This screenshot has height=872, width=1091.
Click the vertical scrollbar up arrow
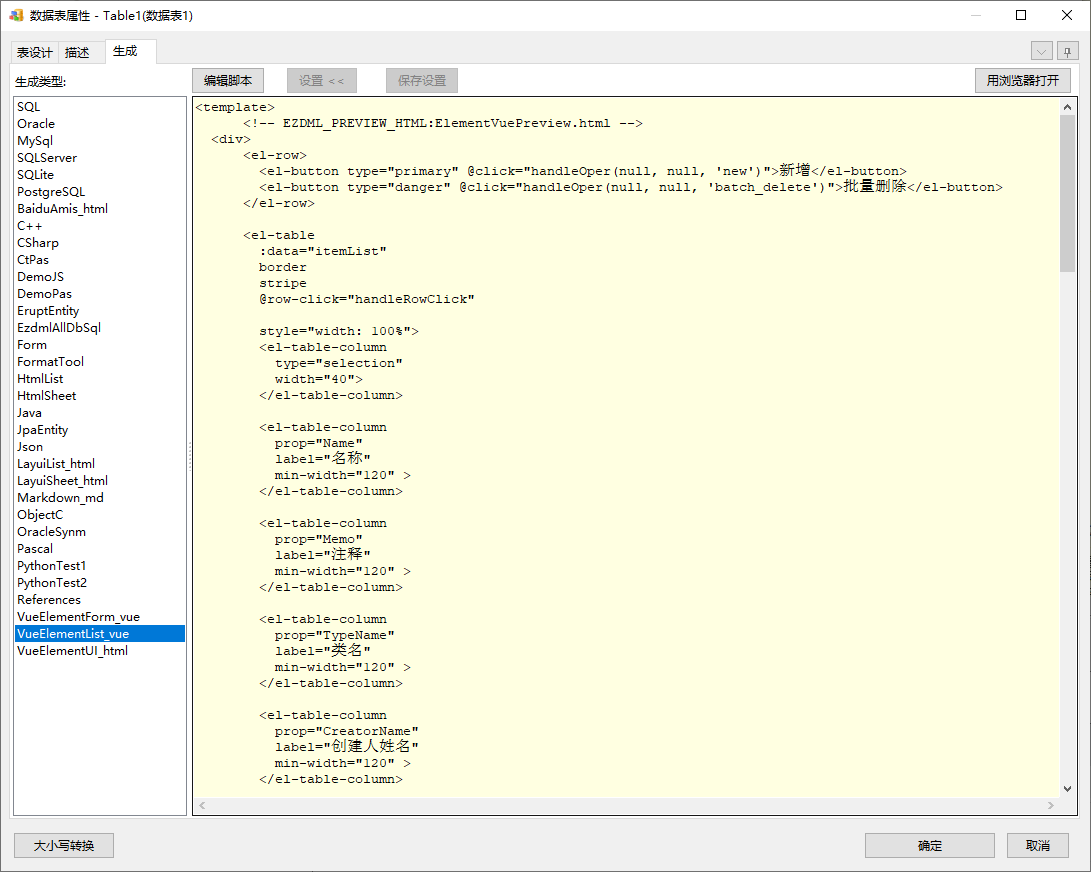pyautogui.click(x=1067, y=107)
